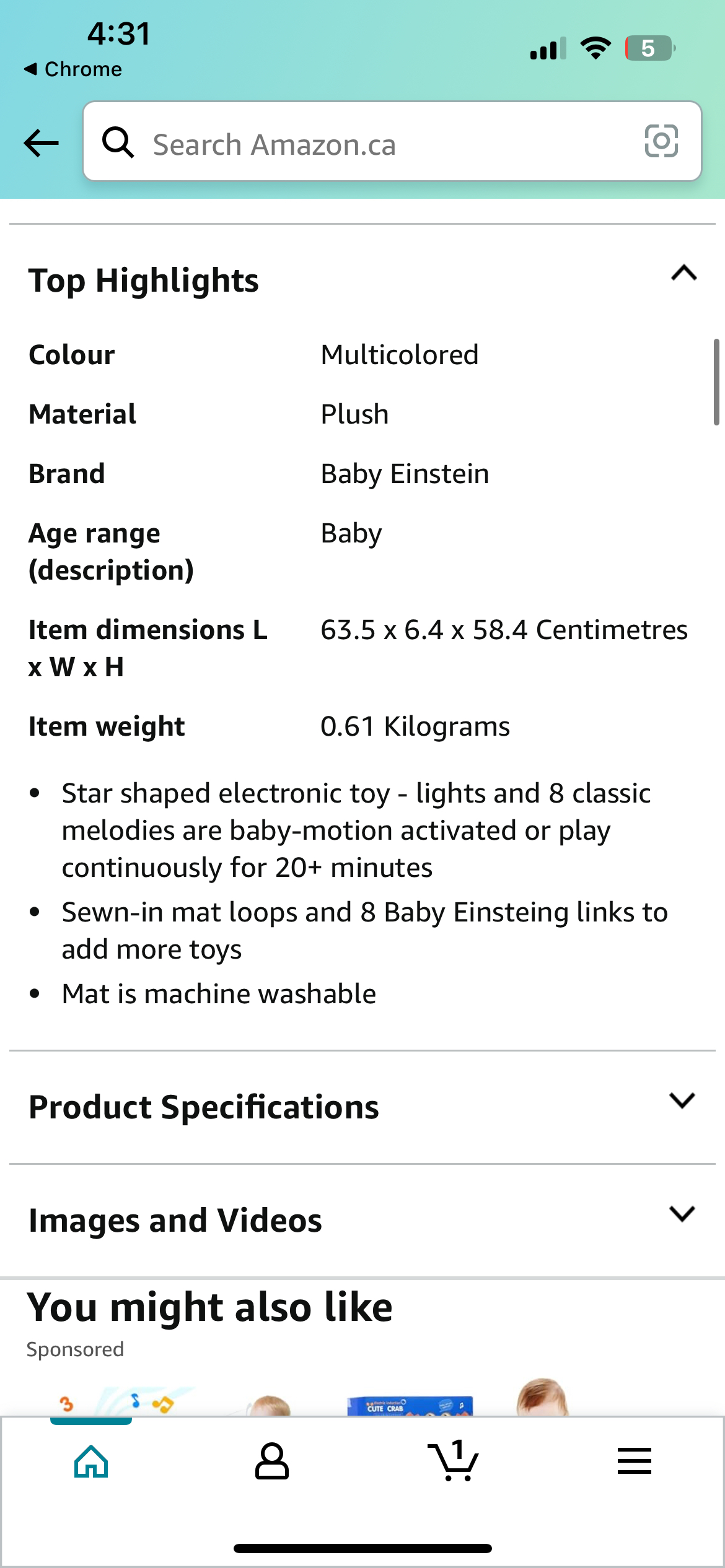Tap the Sponsored label

coord(75,1349)
